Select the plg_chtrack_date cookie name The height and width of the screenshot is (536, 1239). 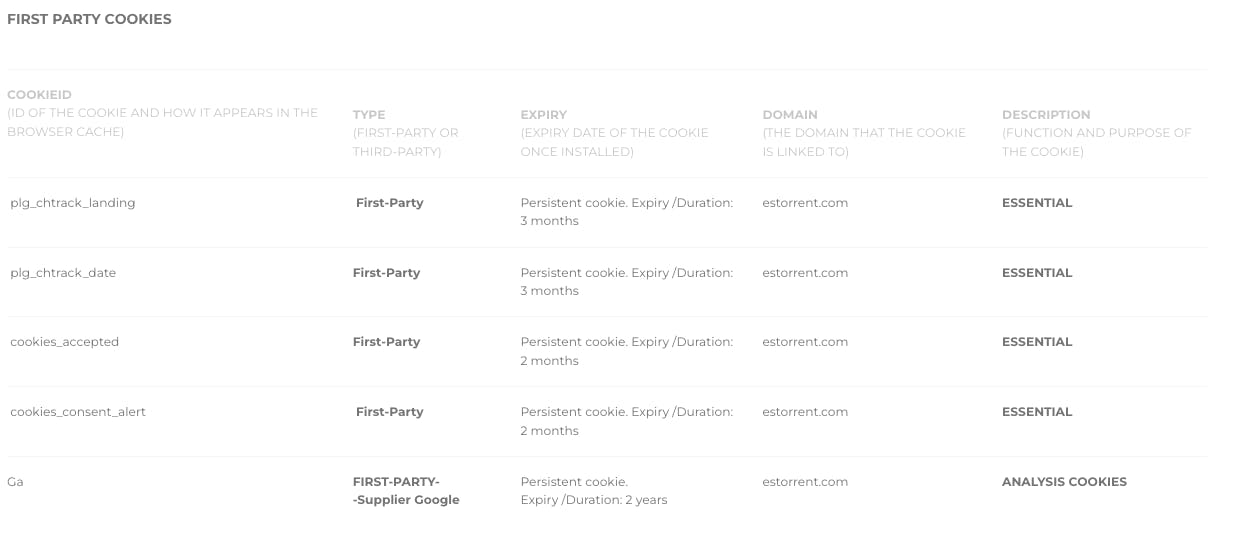tap(63, 273)
